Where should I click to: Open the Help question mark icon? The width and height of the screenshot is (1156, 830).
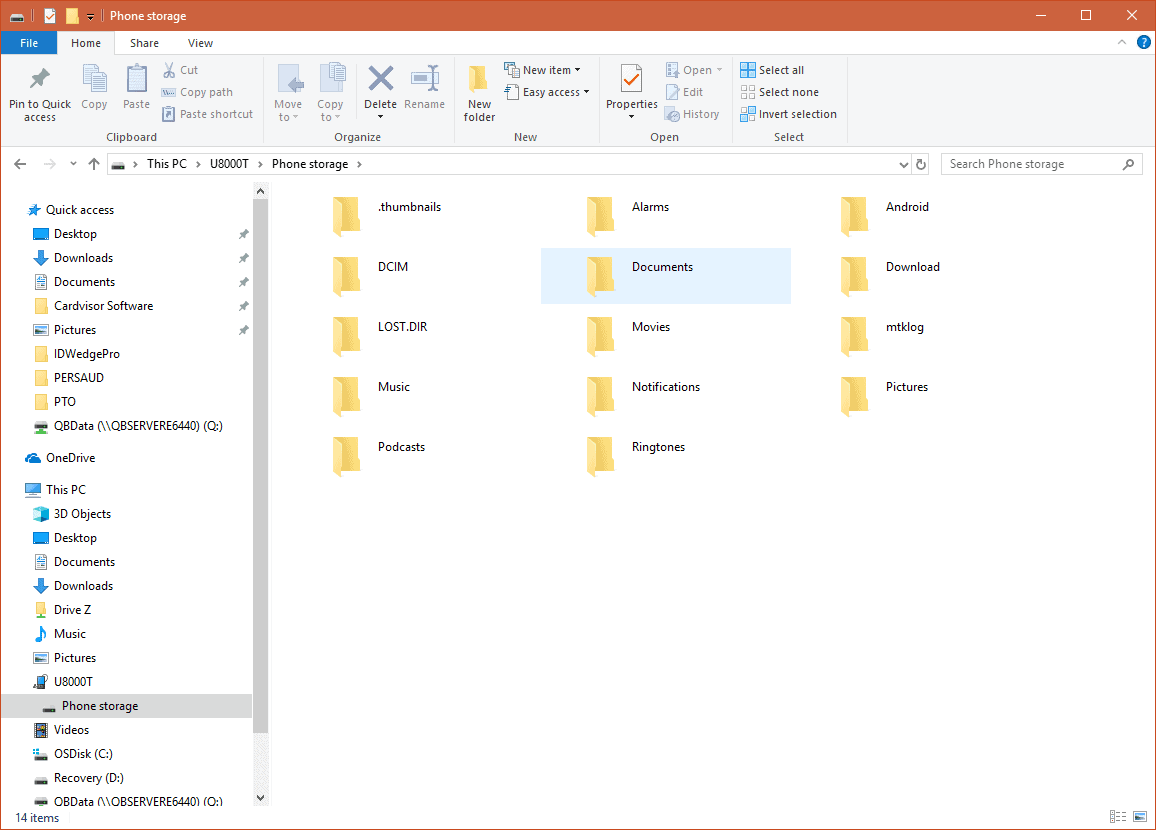point(1144,42)
